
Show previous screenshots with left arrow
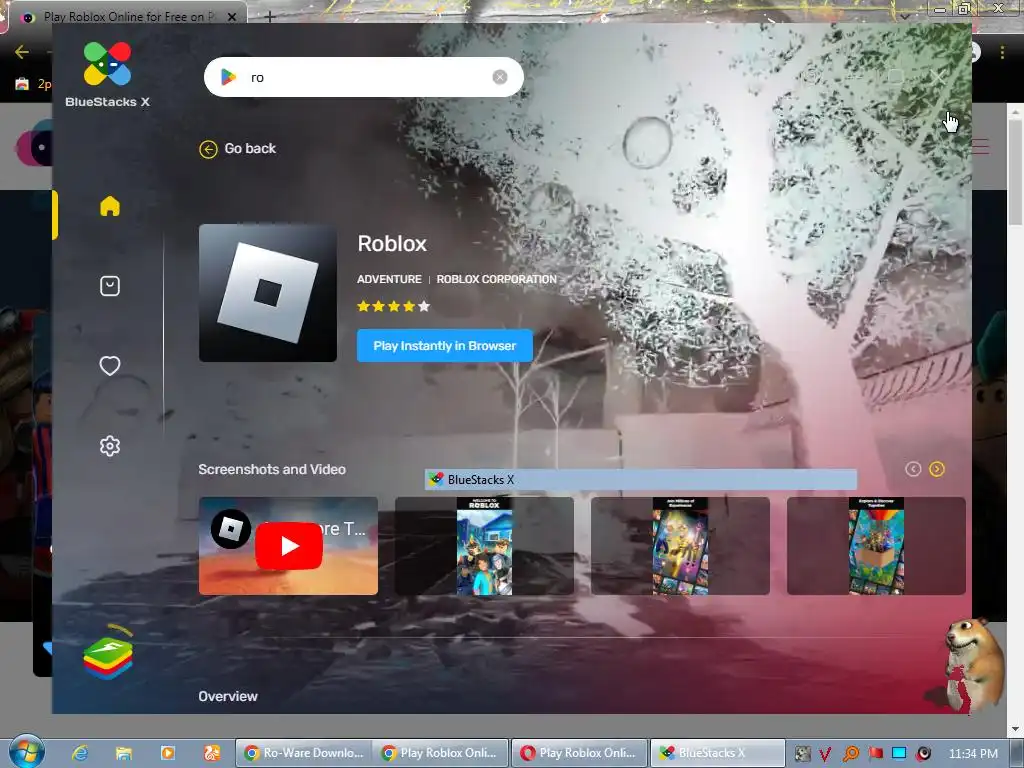point(913,469)
